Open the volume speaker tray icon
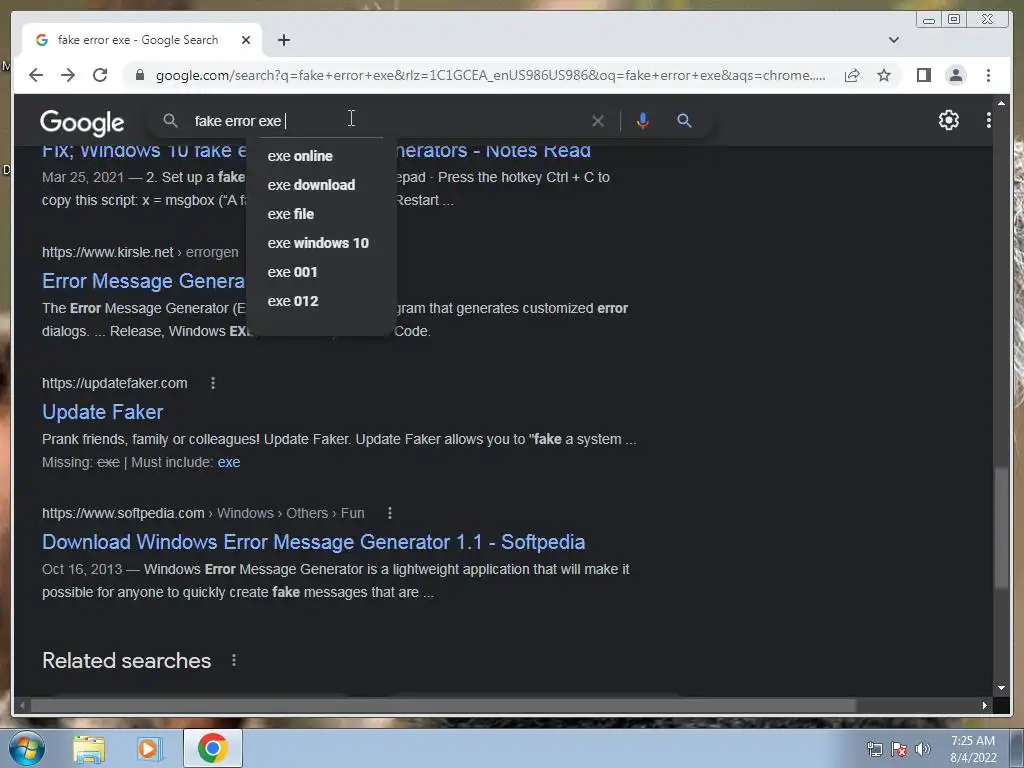1024x768 pixels. (923, 749)
